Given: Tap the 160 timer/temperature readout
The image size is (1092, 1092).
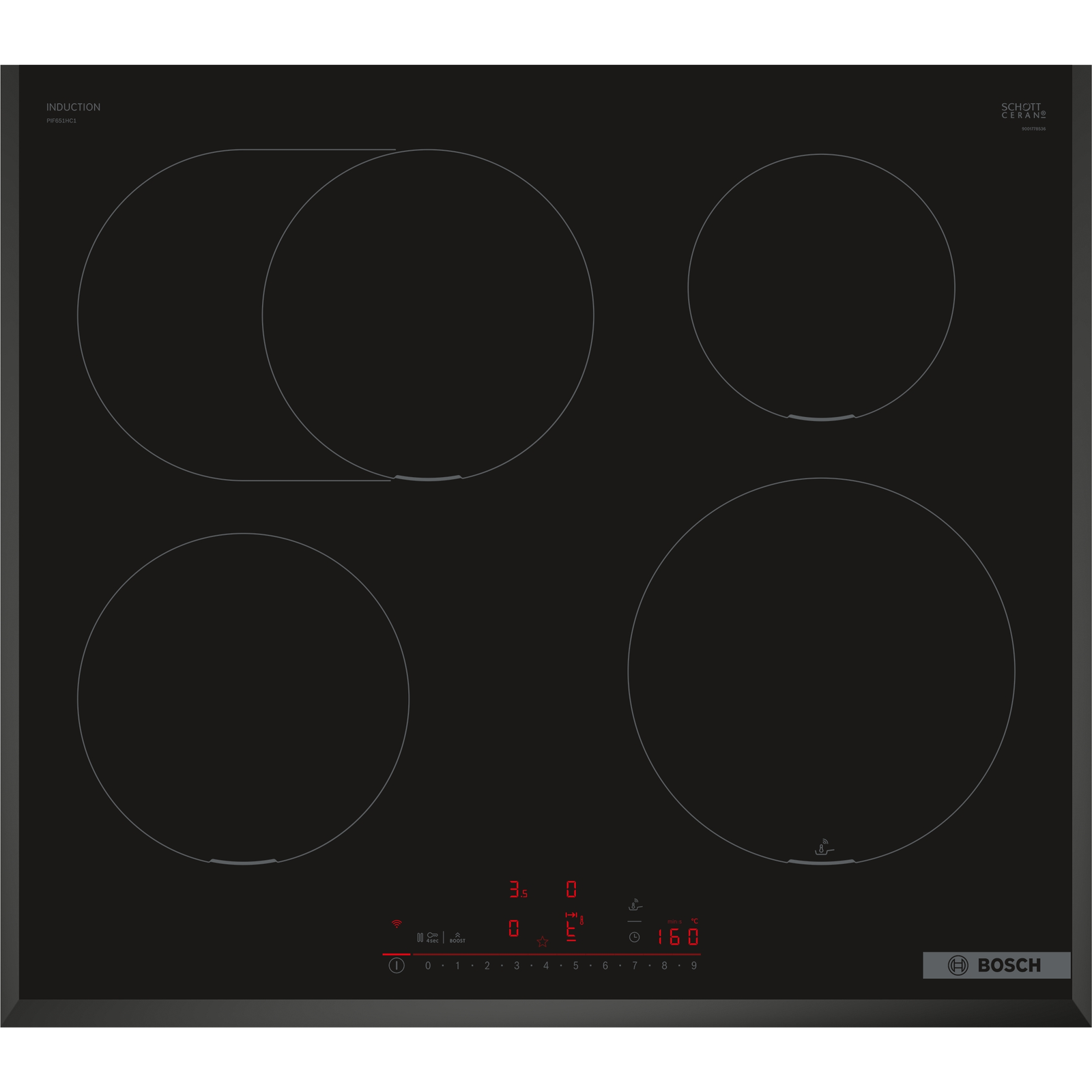Looking at the screenshot, I should [678, 937].
